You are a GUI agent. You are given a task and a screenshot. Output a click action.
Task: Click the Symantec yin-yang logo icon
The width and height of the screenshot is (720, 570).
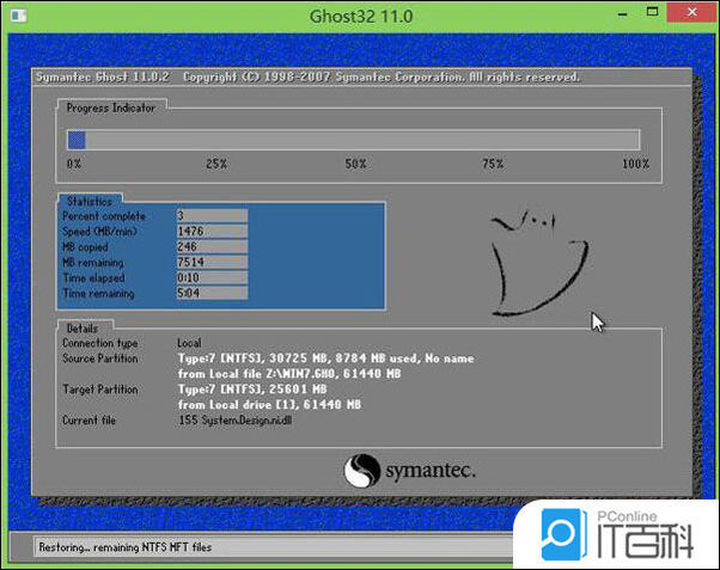pos(362,470)
